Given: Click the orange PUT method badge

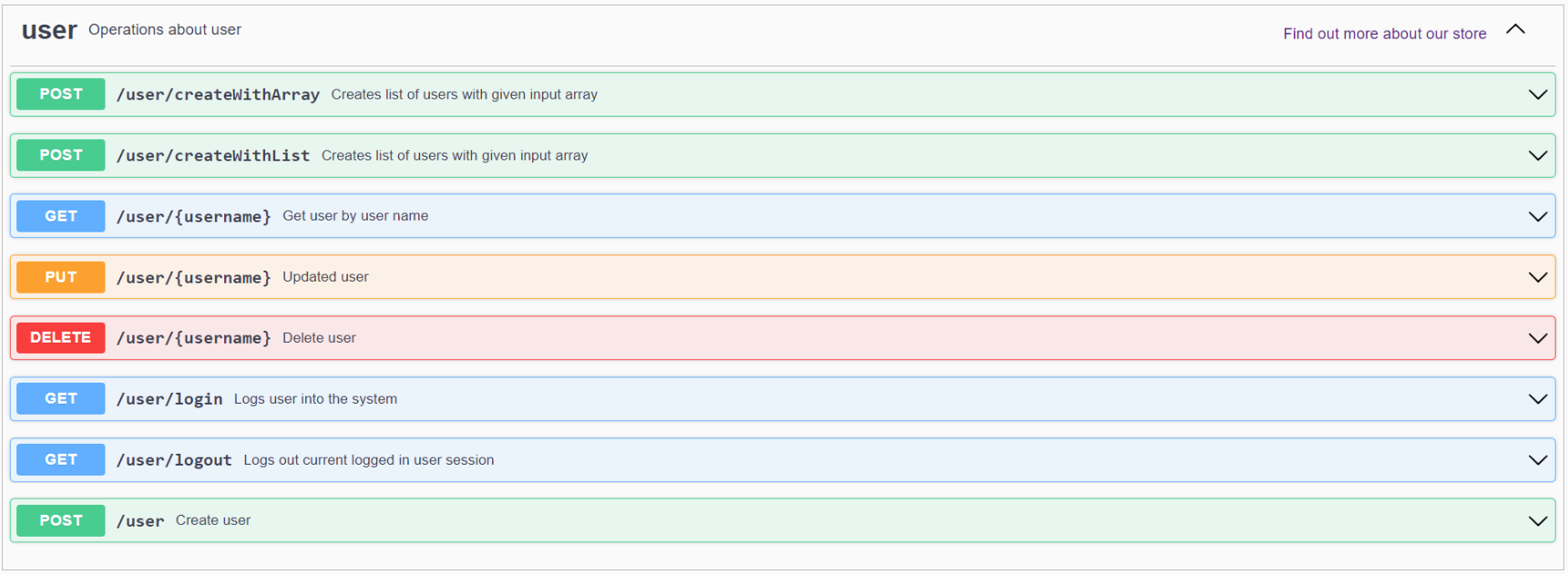Looking at the screenshot, I should click(x=61, y=278).
